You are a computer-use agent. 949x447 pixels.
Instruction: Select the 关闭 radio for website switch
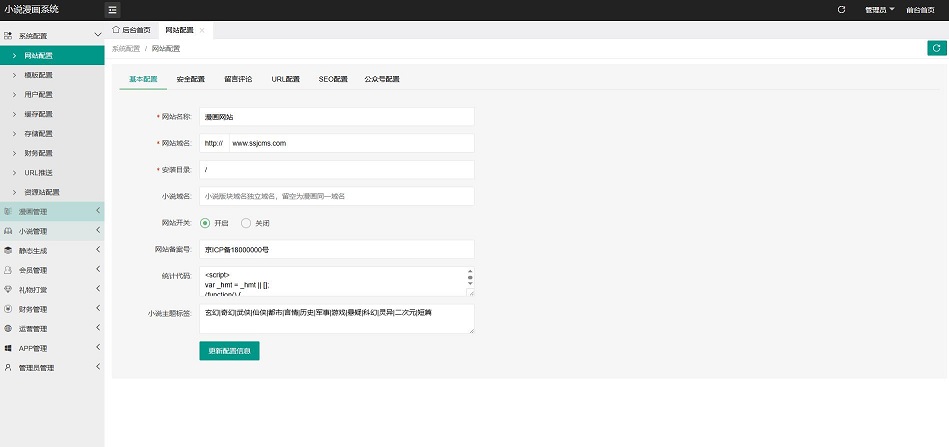point(246,223)
